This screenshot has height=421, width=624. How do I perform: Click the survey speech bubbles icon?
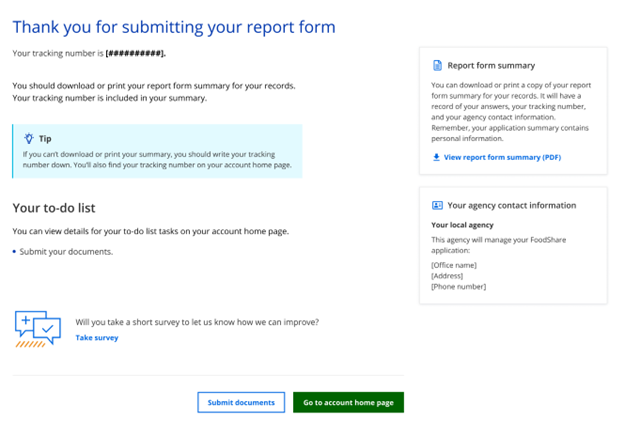pyautogui.click(x=38, y=329)
